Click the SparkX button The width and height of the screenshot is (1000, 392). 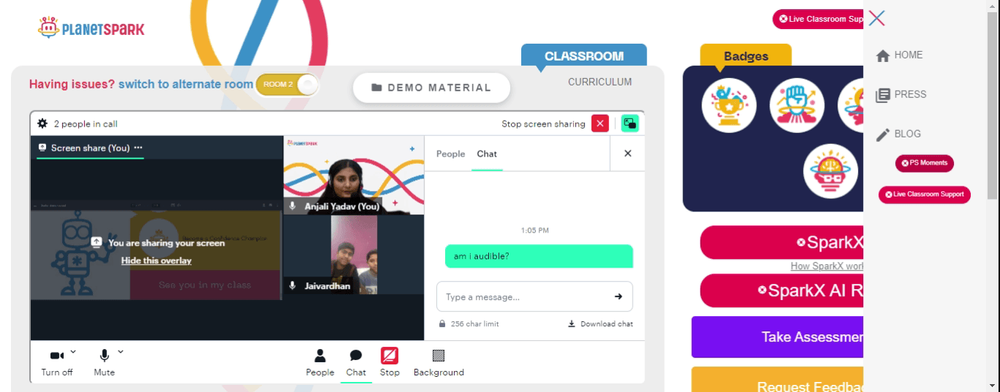[x=782, y=242]
